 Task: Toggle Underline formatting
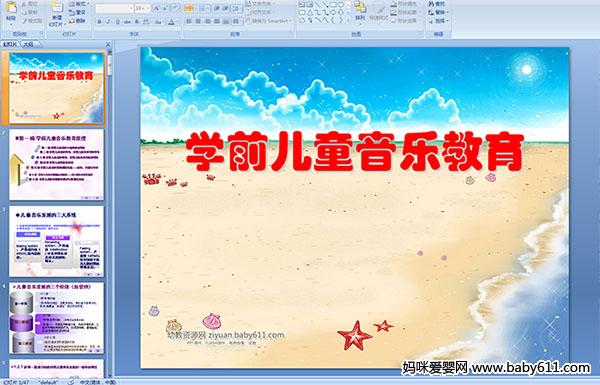pyautogui.click(x=117, y=22)
